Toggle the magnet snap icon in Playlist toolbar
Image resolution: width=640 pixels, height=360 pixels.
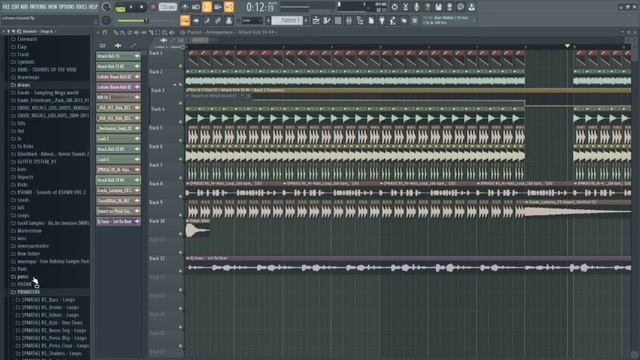coord(105,32)
